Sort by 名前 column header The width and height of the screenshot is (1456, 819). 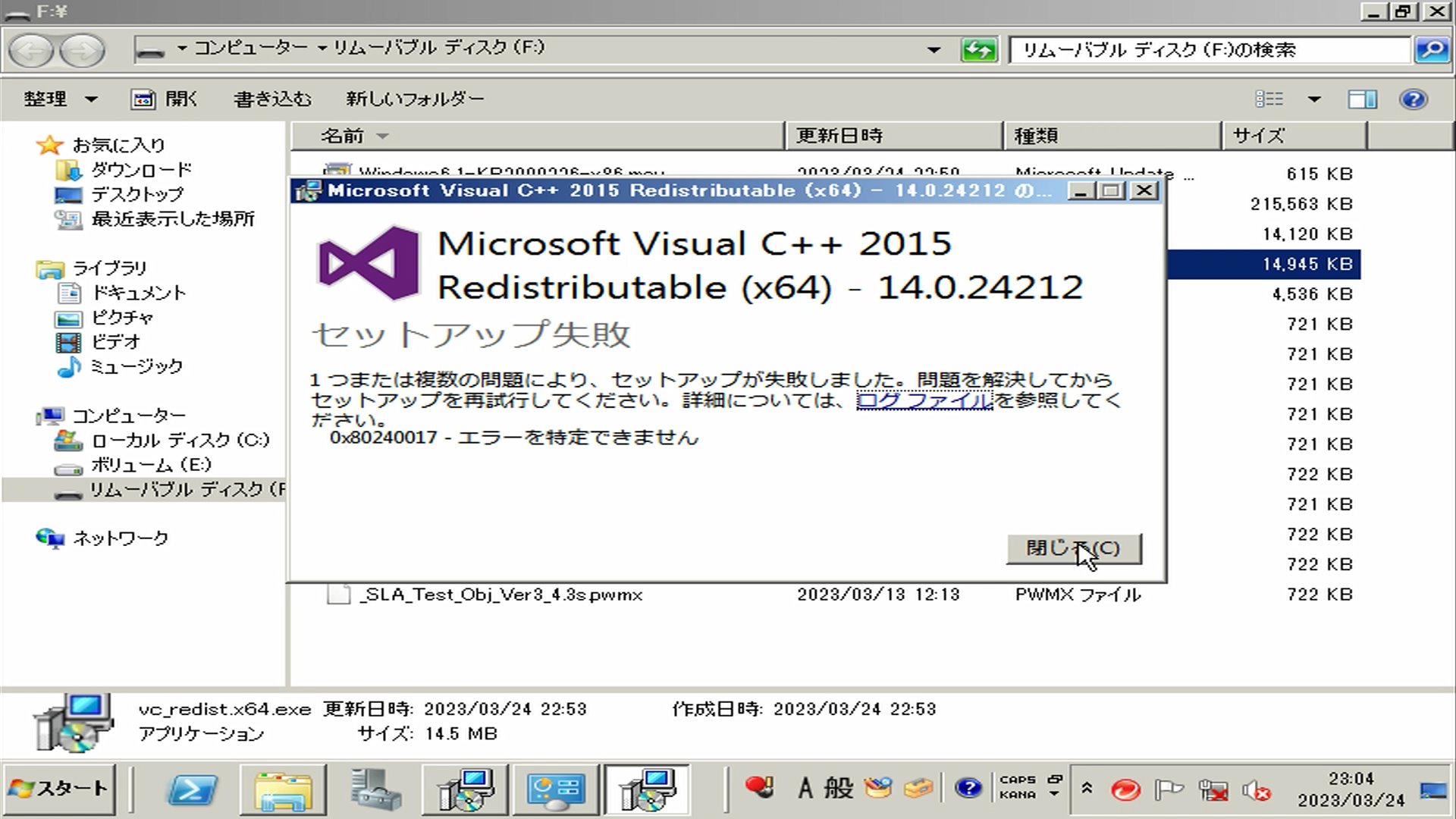coord(537,136)
